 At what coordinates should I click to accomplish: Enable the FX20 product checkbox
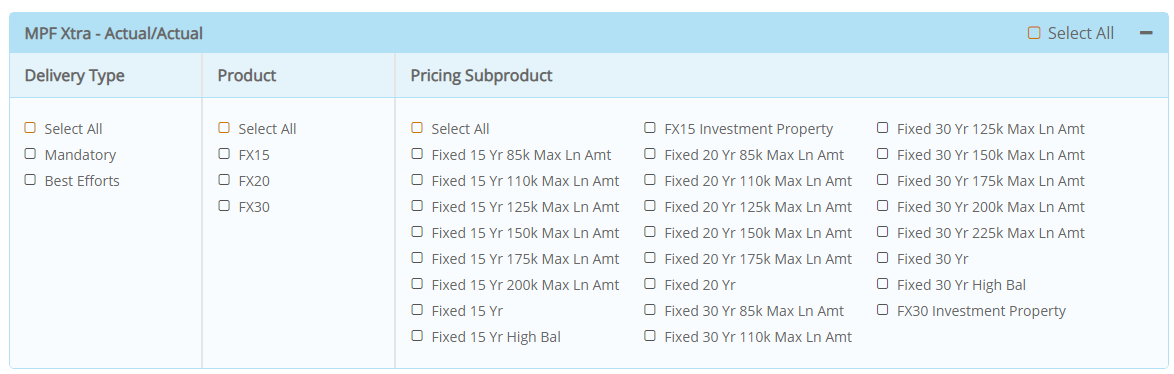224,180
